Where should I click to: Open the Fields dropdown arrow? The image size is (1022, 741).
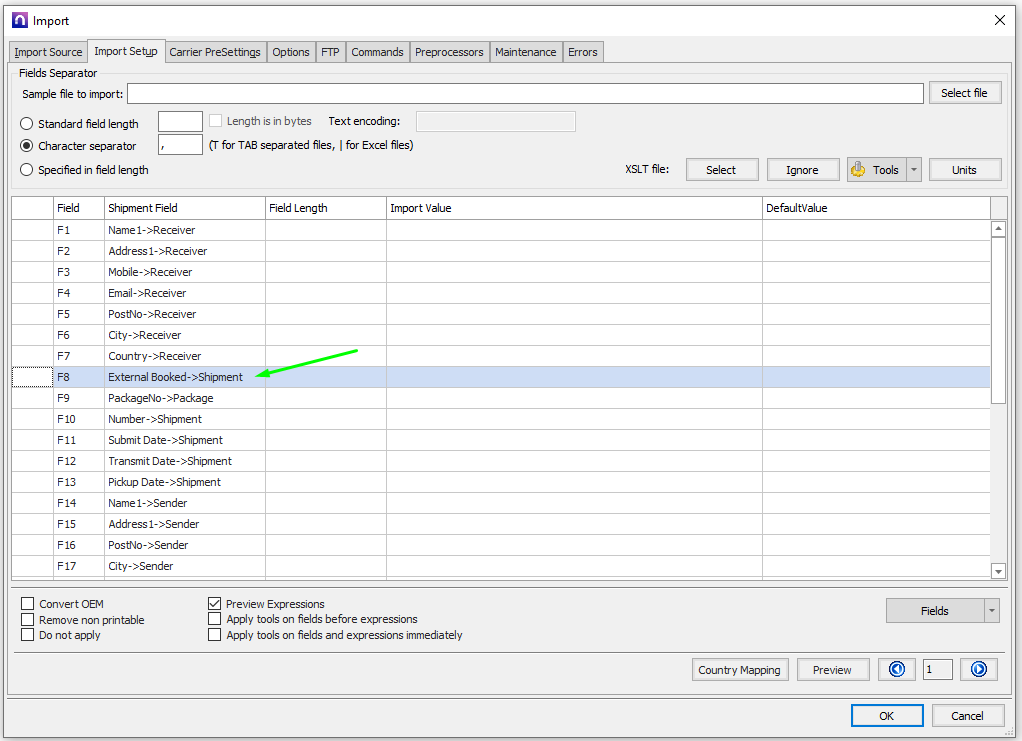991,610
